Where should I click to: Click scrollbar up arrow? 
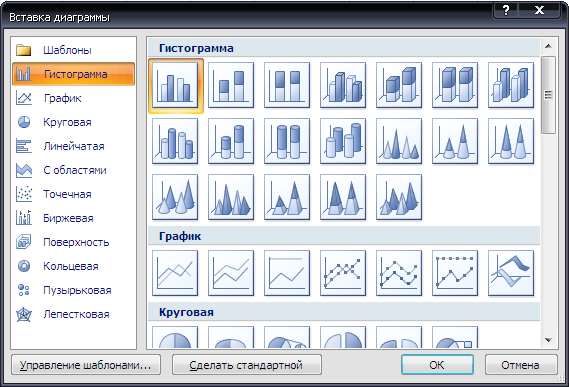548,46
